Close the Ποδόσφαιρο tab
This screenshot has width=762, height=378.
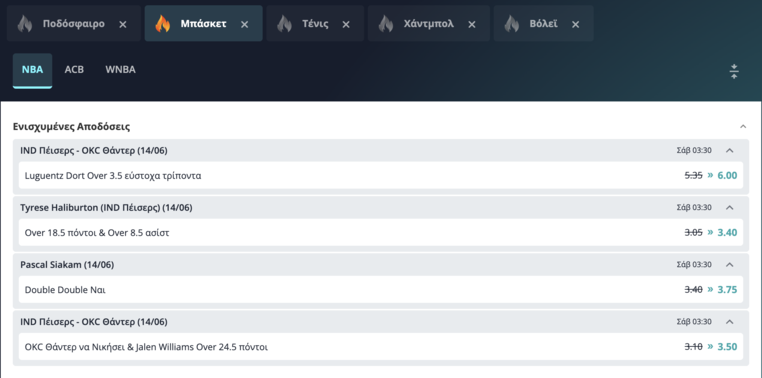point(123,24)
